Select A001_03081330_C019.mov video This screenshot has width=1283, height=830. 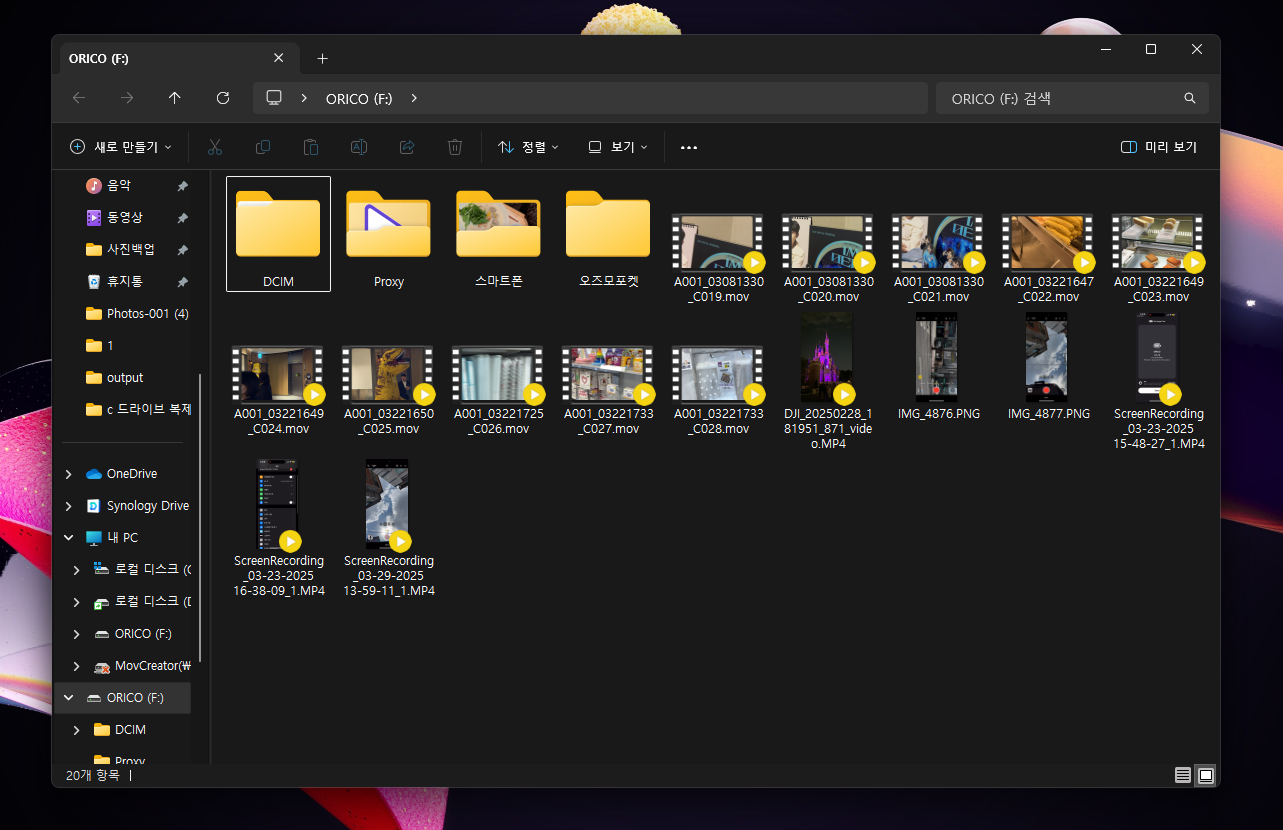(x=718, y=259)
